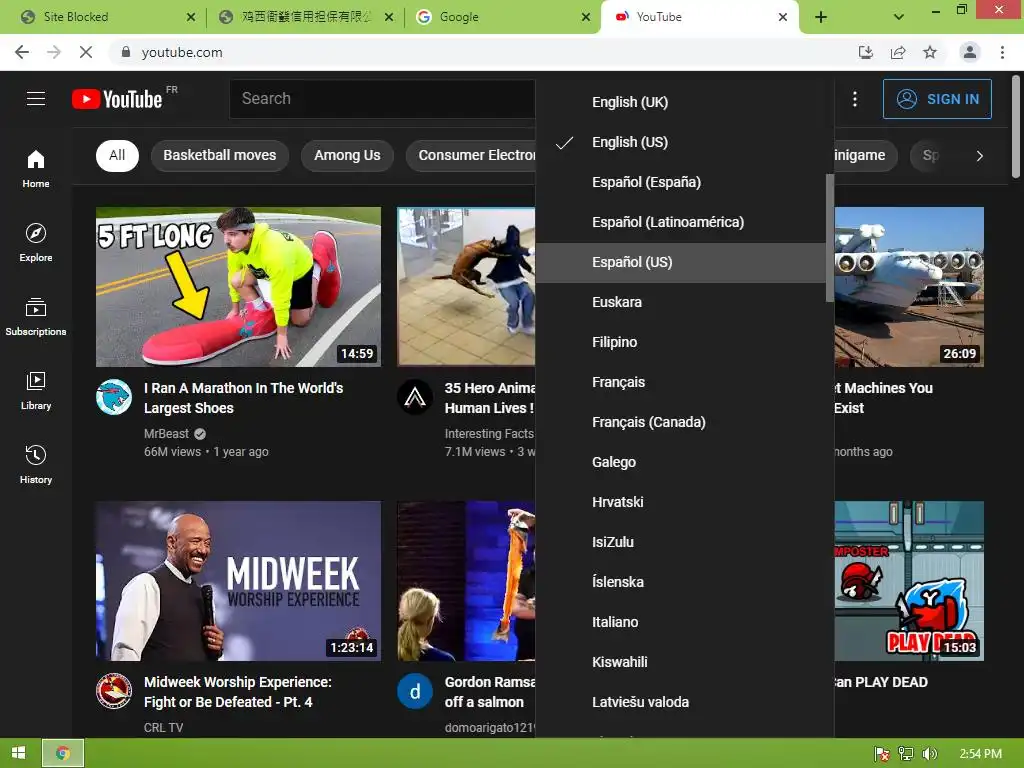Select English (UK) language
Image resolution: width=1024 pixels, height=768 pixels.
coord(680,102)
